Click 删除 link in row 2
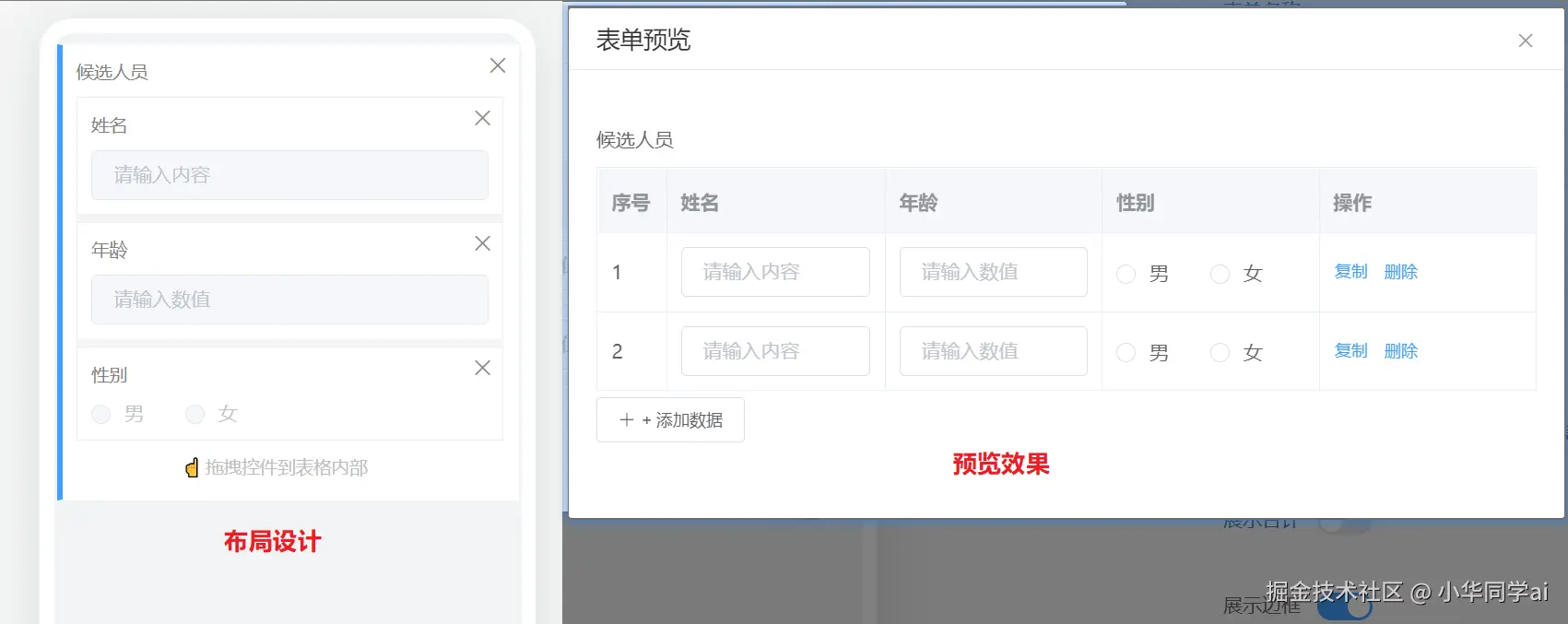The image size is (1568, 624). 1401,351
